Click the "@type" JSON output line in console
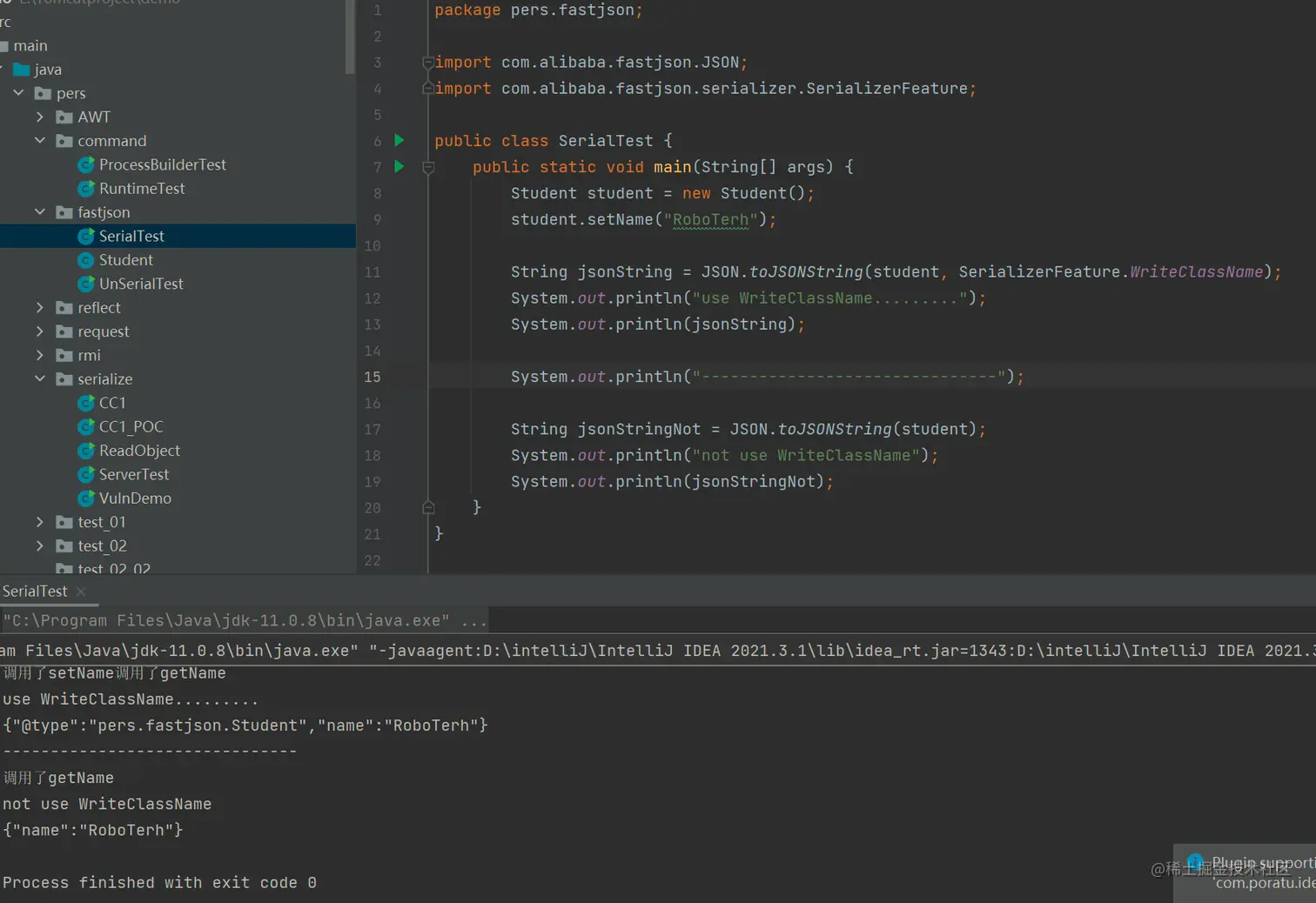Image resolution: width=1316 pixels, height=903 pixels. coord(245,726)
